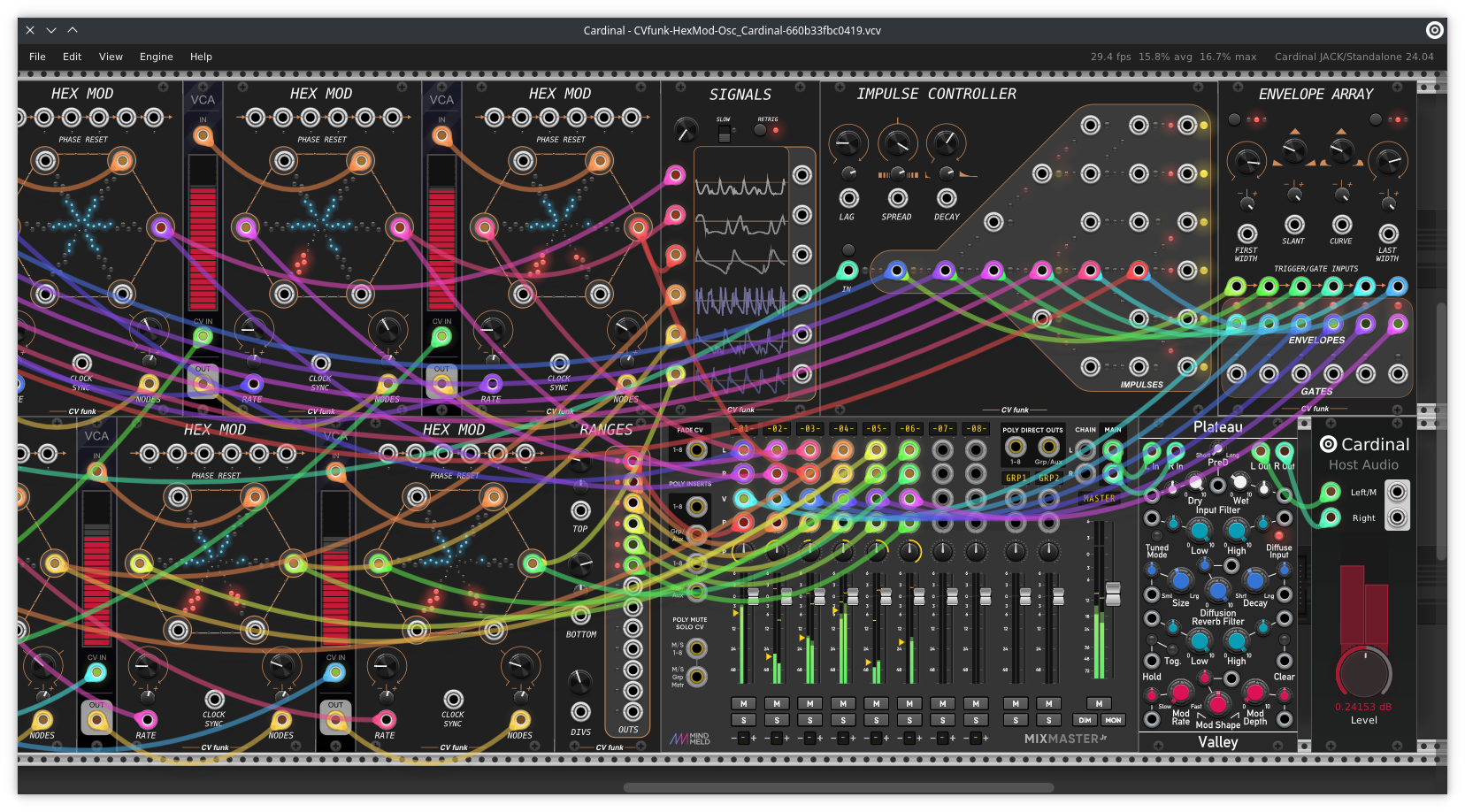Image resolution: width=1465 pixels, height=812 pixels.
Task: Click the Plateau Mod Rate knob
Action: point(1180,691)
